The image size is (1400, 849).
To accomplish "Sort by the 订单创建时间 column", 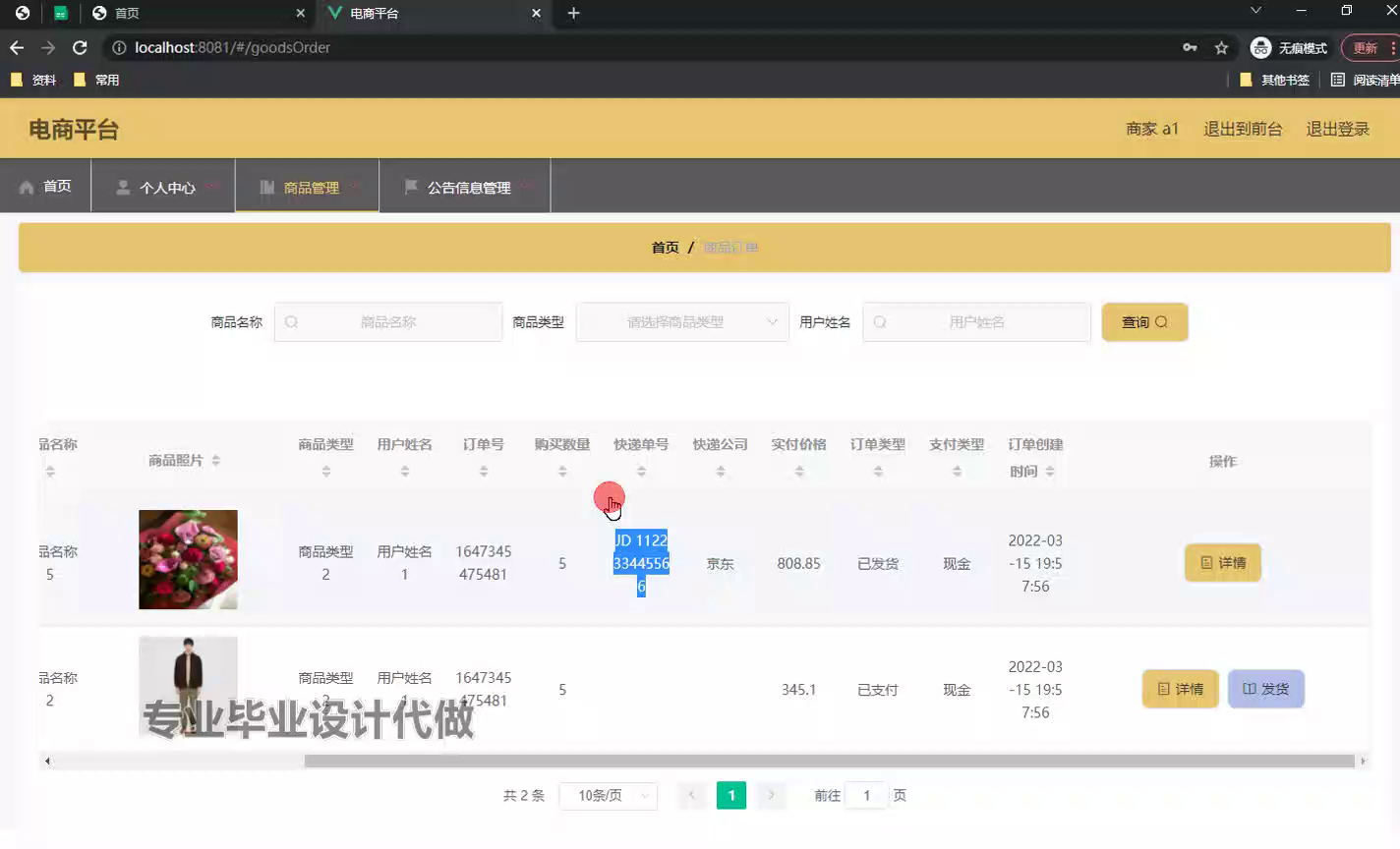I will 1050,472.
